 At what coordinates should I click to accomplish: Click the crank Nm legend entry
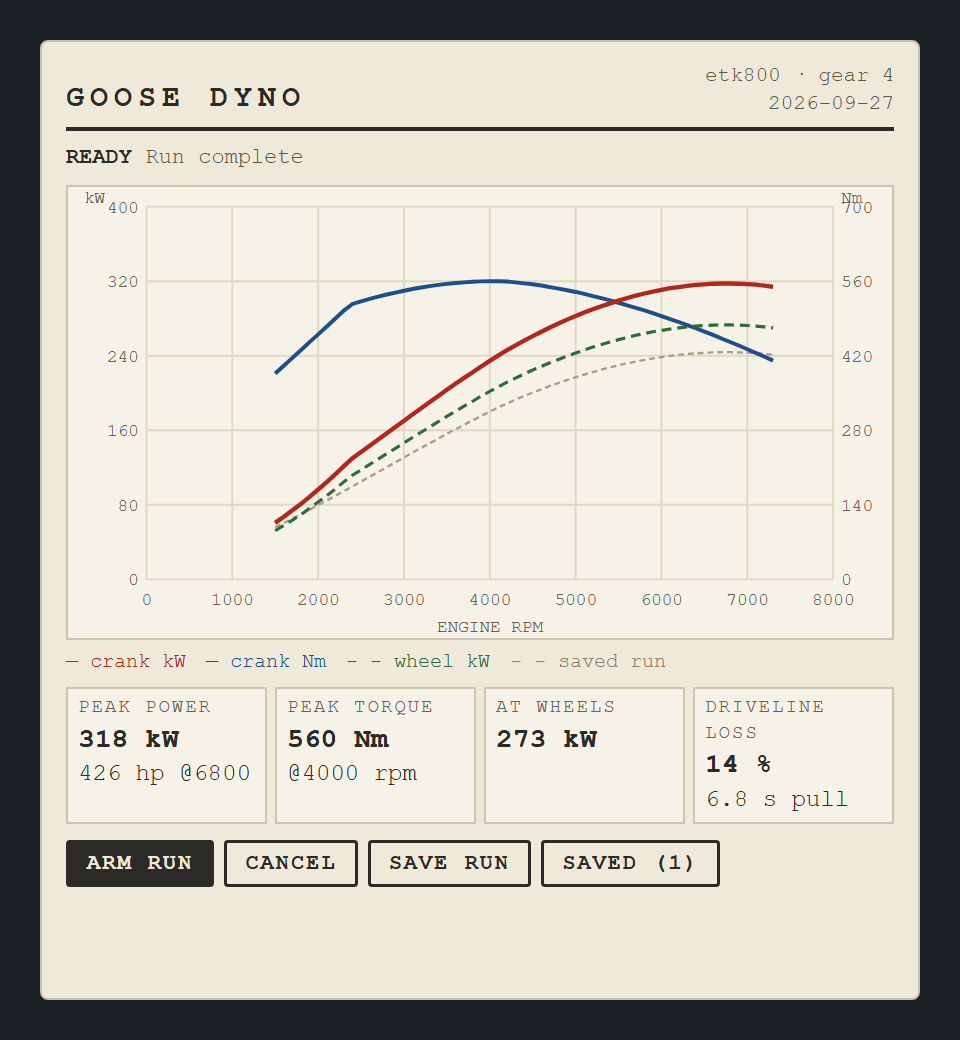point(266,661)
